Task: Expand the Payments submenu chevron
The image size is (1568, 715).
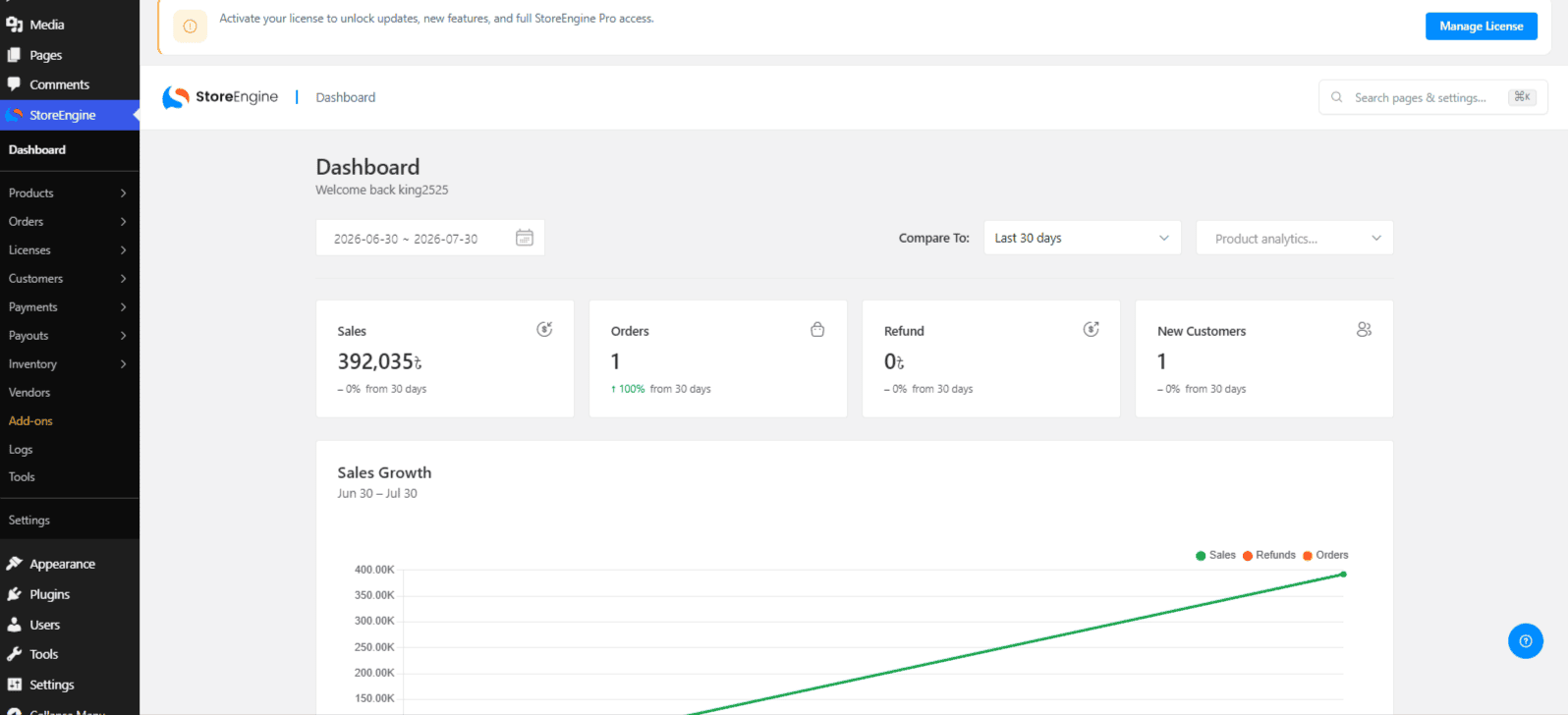Action: [123, 307]
